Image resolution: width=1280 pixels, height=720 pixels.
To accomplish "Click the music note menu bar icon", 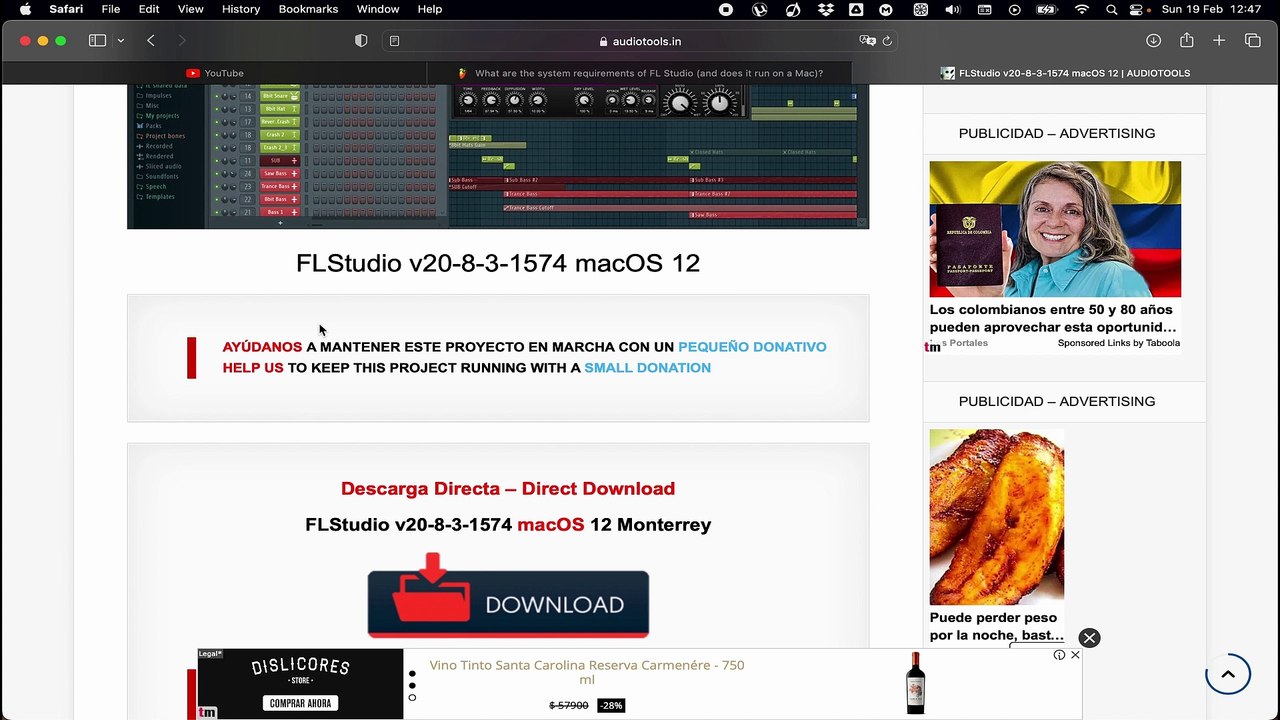I will (x=793, y=9).
